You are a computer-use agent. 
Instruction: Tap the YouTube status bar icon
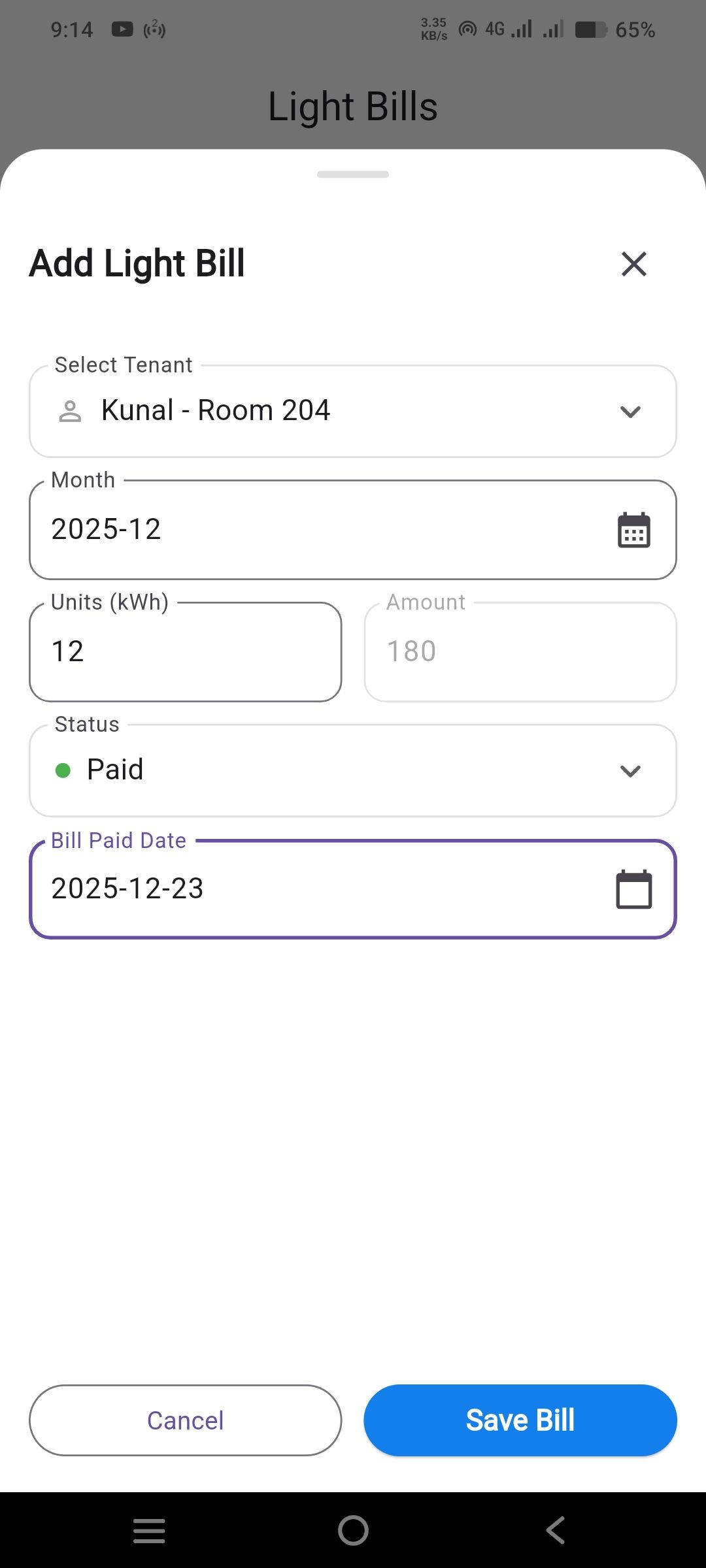click(122, 29)
